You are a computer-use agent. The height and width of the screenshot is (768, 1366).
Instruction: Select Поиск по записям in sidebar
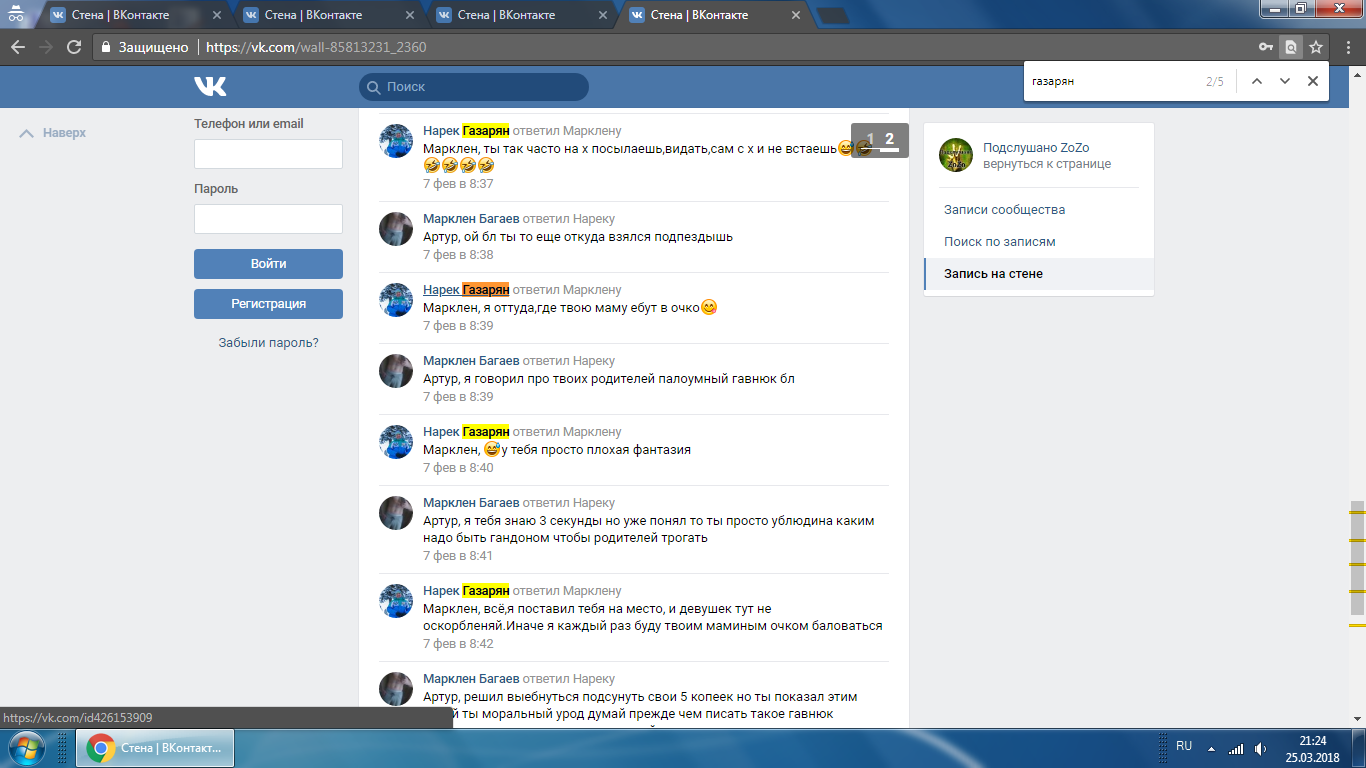[x=999, y=242]
